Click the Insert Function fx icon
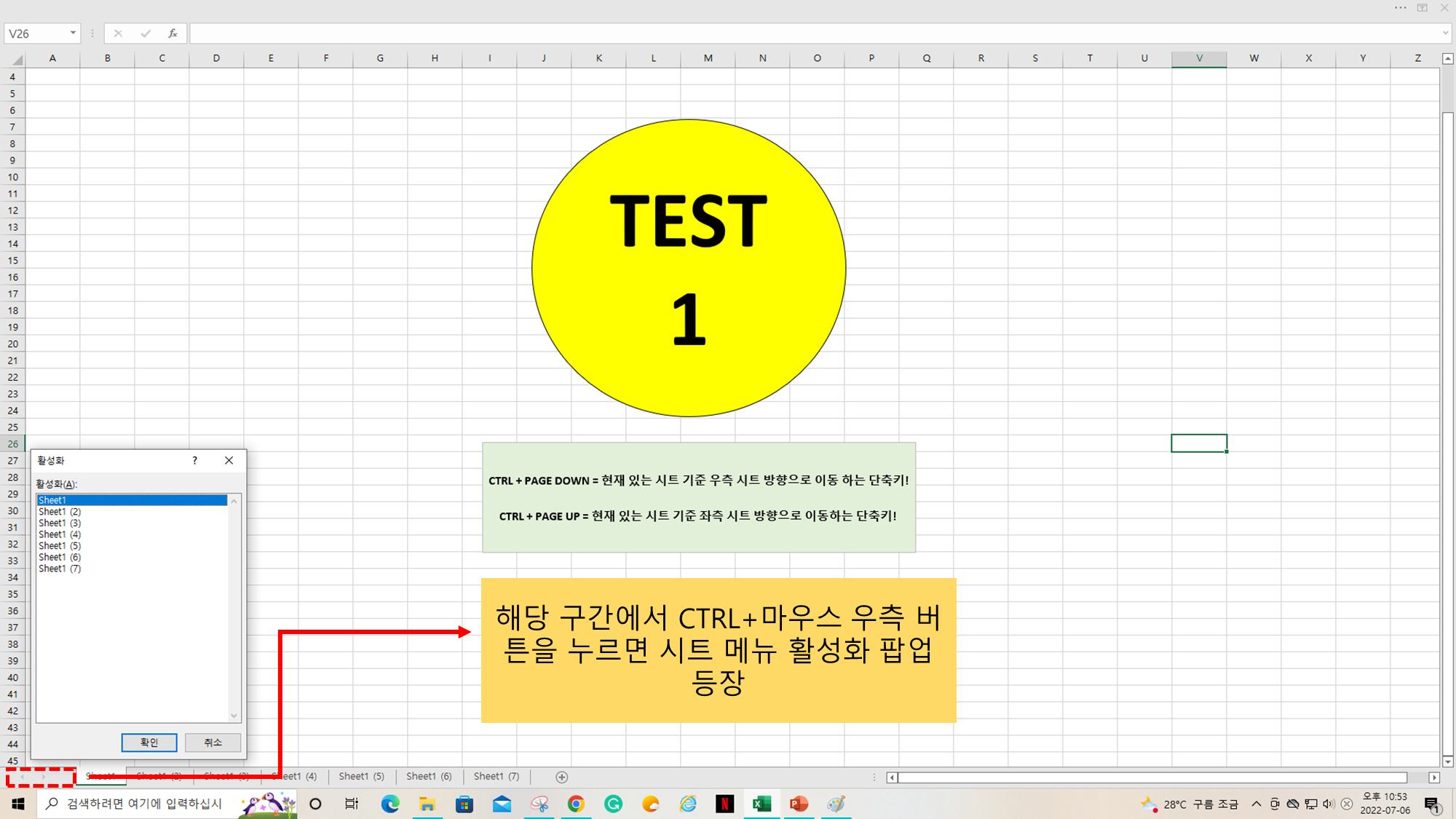The width and height of the screenshot is (1456, 819). (173, 33)
